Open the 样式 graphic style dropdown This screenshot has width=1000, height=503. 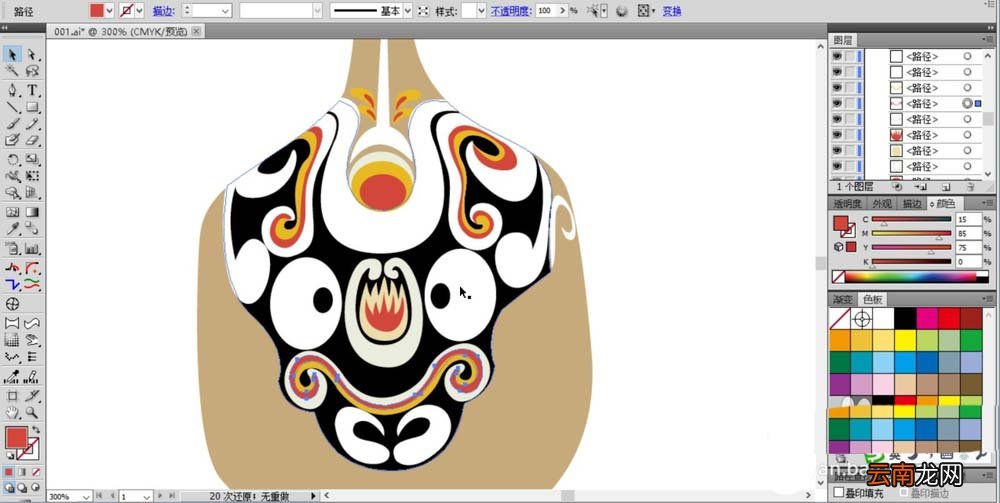[x=482, y=11]
